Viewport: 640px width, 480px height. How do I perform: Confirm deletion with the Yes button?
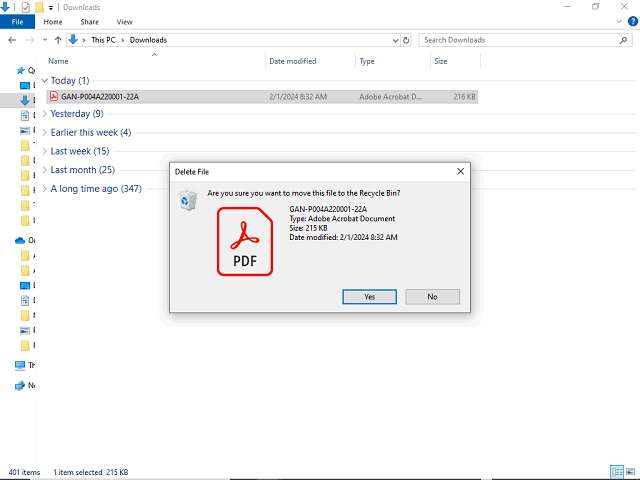tap(369, 297)
